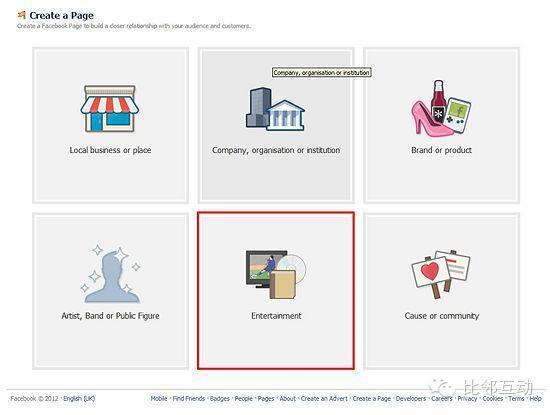Choose the Cause or community label
The height and width of the screenshot is (415, 550).
pyautogui.click(x=442, y=316)
